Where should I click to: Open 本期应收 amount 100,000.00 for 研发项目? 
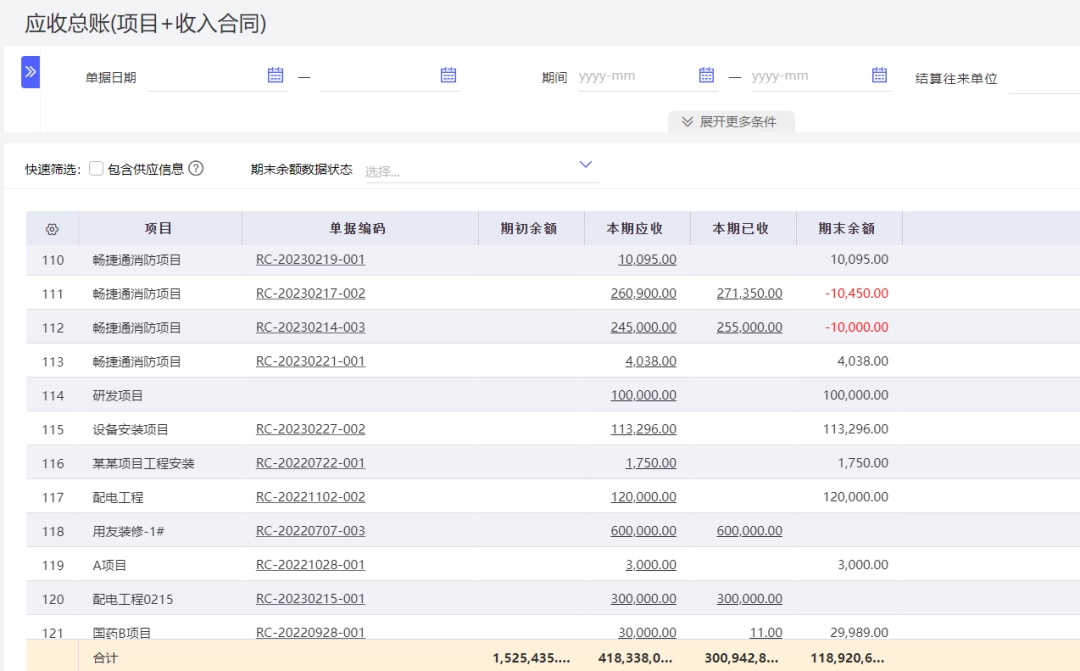[643, 395]
